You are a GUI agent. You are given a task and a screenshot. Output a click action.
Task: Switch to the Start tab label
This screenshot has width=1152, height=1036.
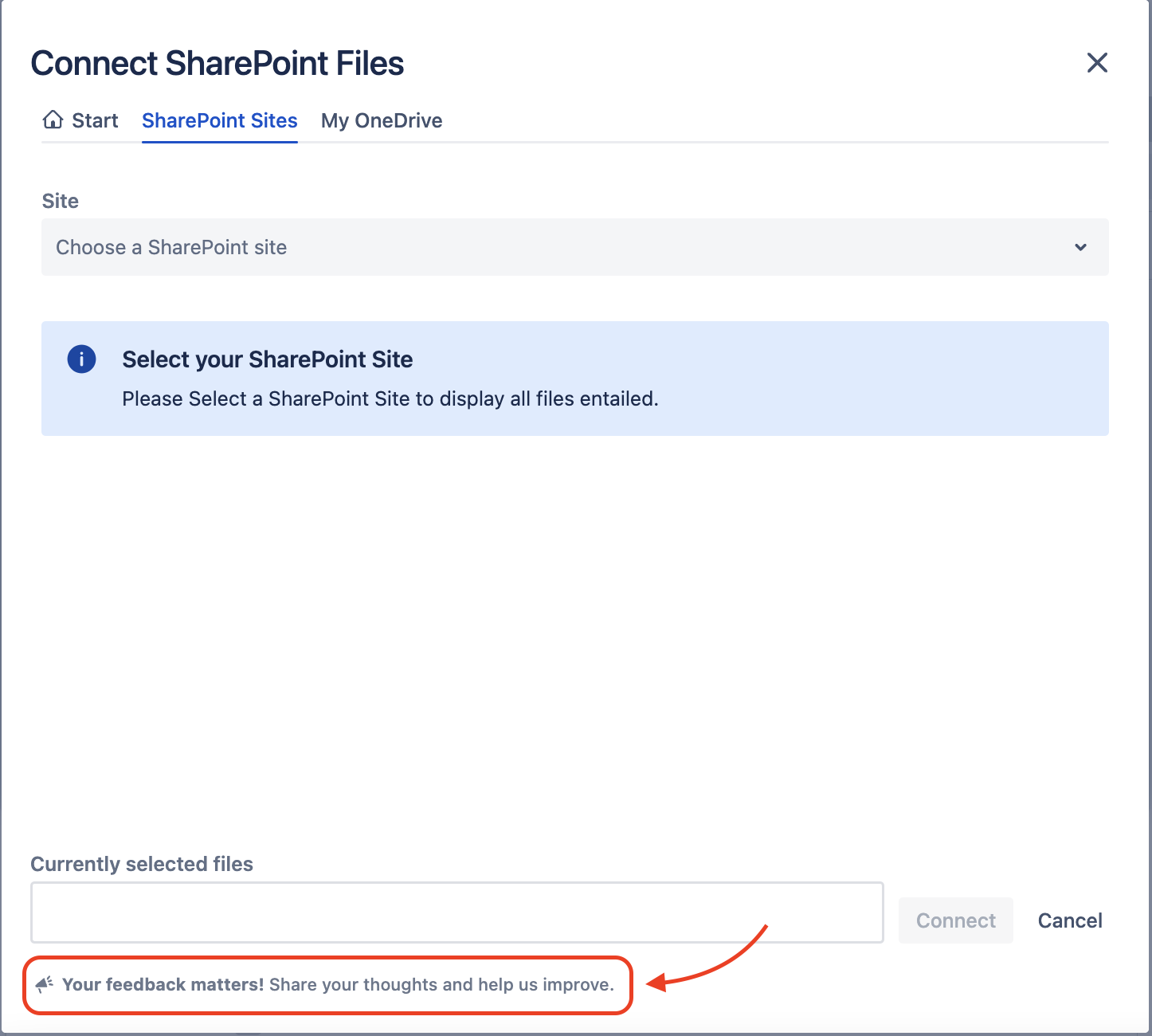click(x=95, y=120)
